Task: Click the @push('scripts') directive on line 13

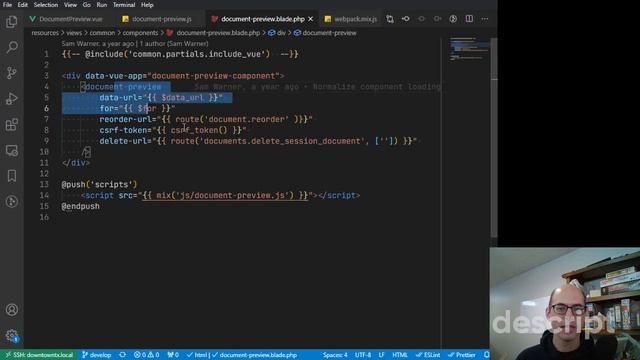Action: coord(99,184)
